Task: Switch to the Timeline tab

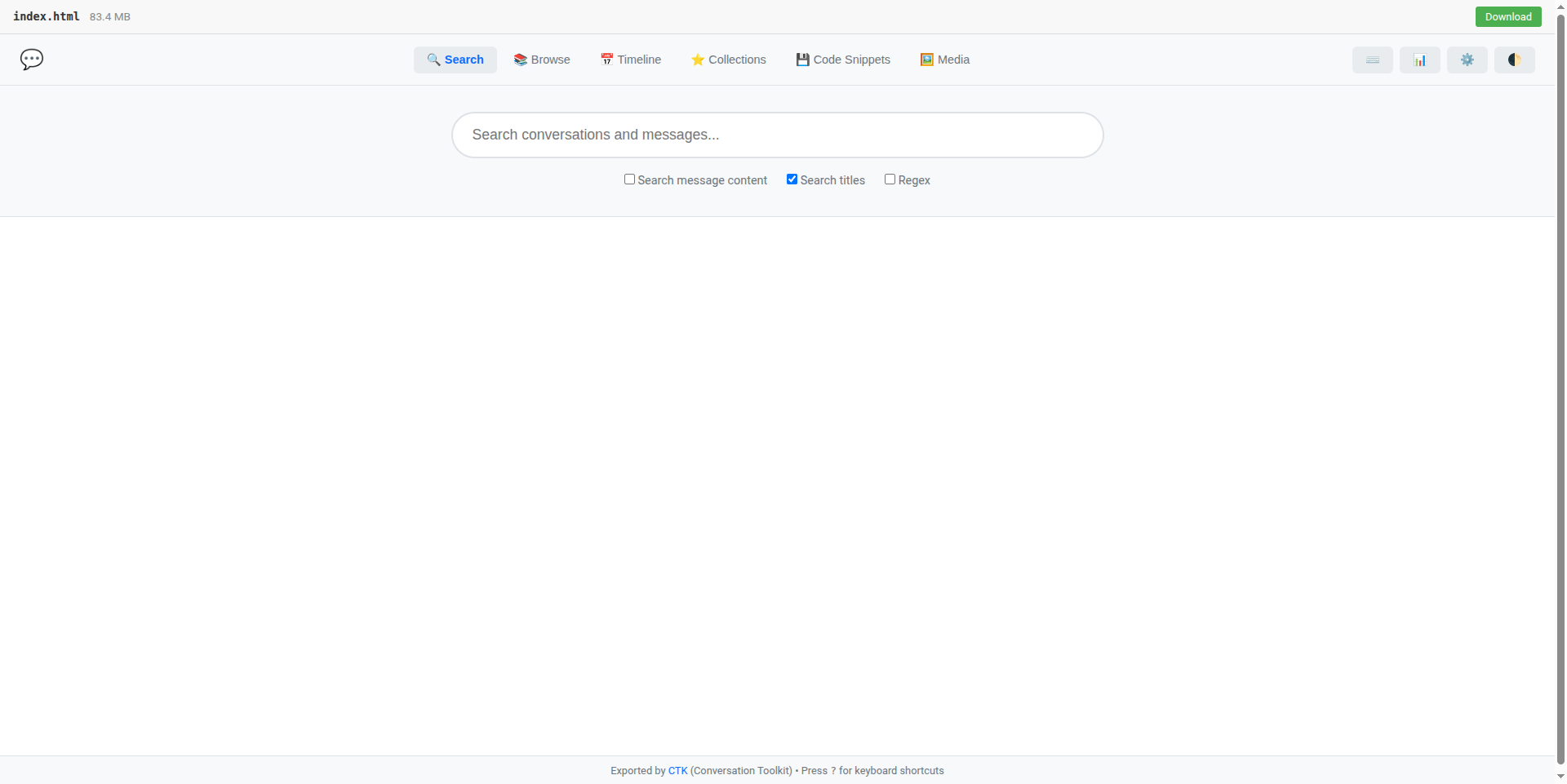Action: click(630, 60)
